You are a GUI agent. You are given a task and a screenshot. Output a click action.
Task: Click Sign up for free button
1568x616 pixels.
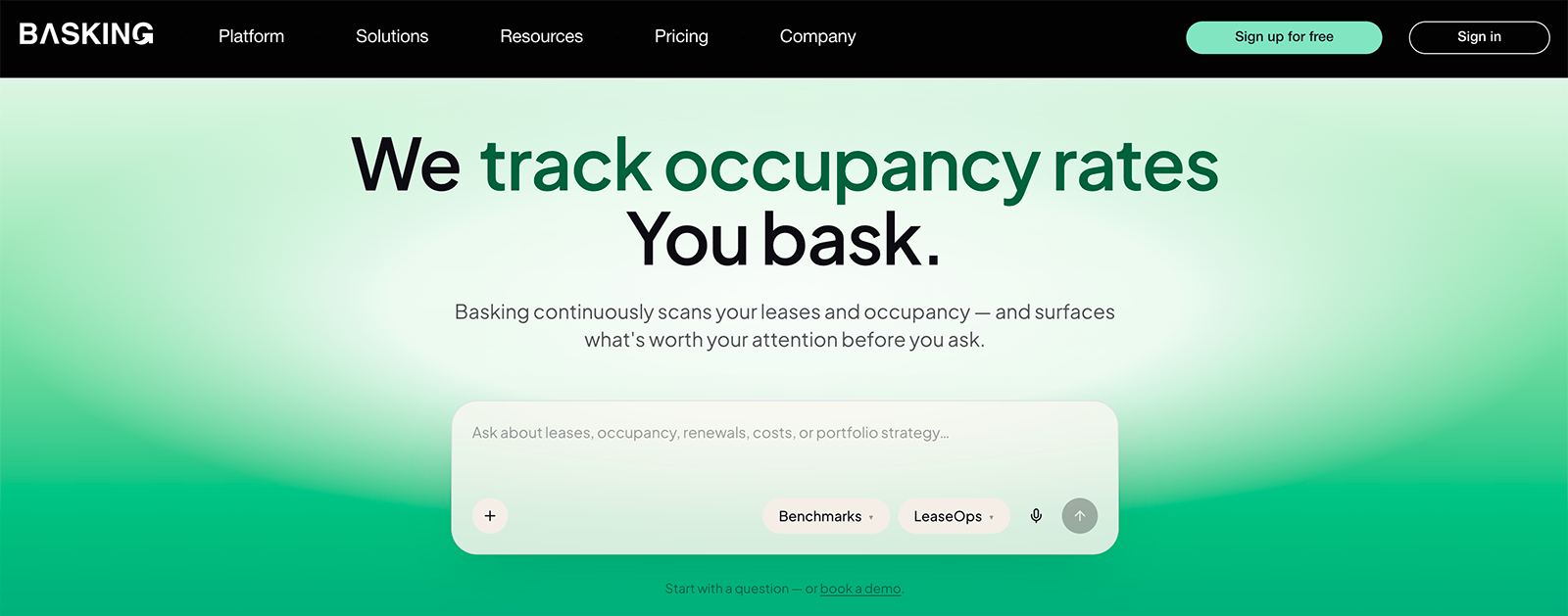click(x=1284, y=37)
